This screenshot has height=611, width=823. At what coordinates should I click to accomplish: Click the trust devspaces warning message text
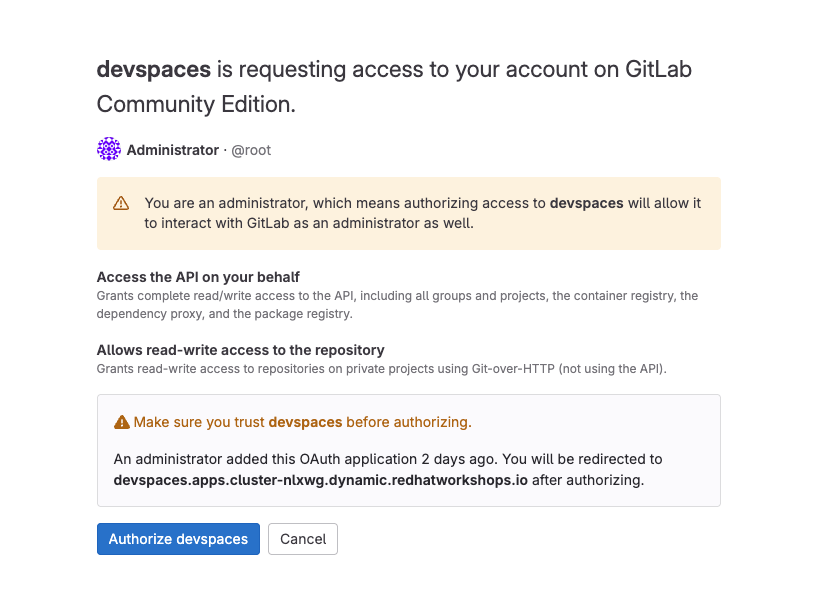(x=300, y=421)
